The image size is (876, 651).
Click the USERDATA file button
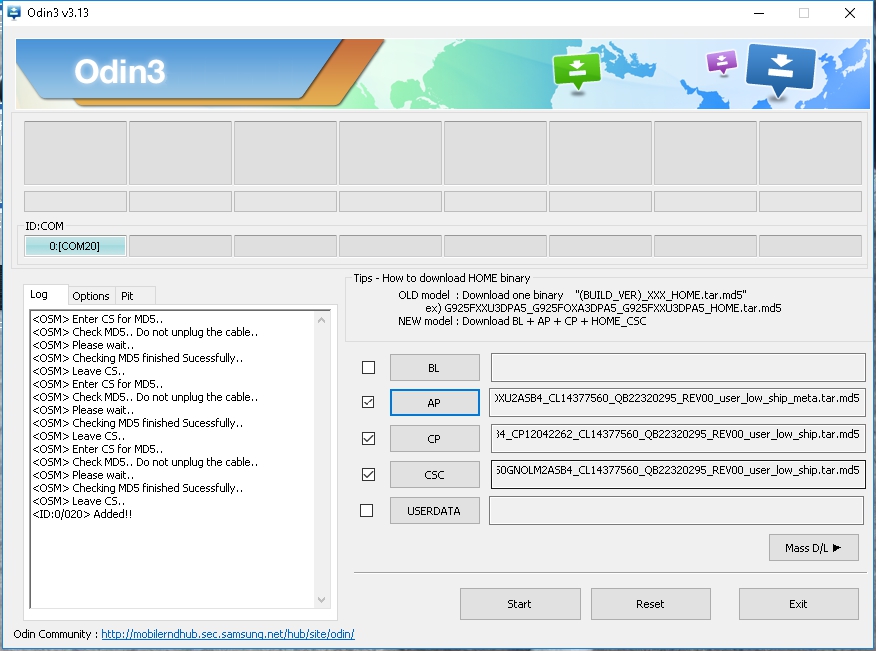tap(434, 511)
